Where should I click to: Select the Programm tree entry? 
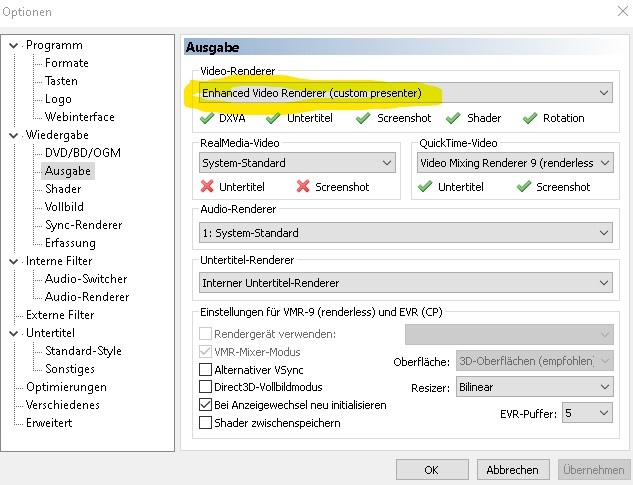tap(54, 45)
